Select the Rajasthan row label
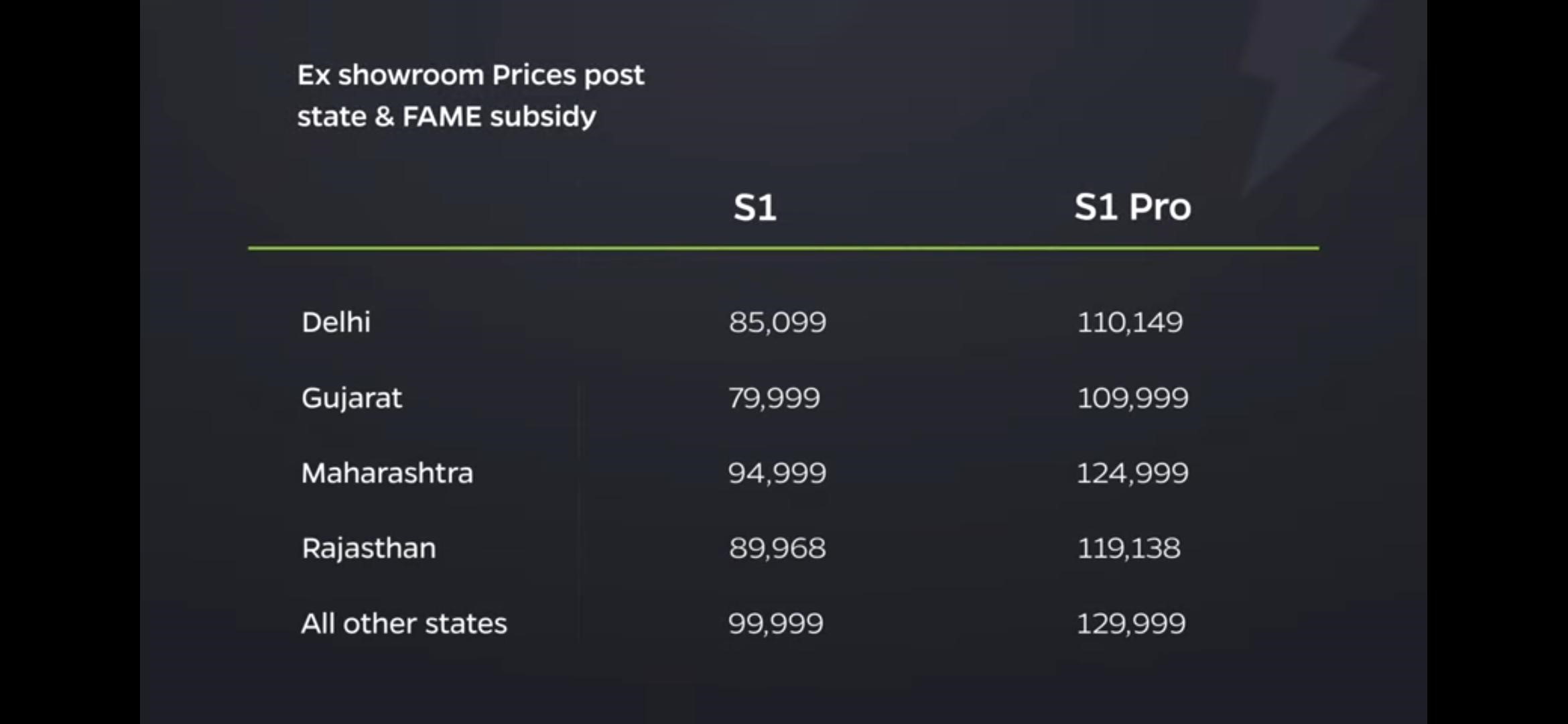1568x724 pixels. coord(369,549)
